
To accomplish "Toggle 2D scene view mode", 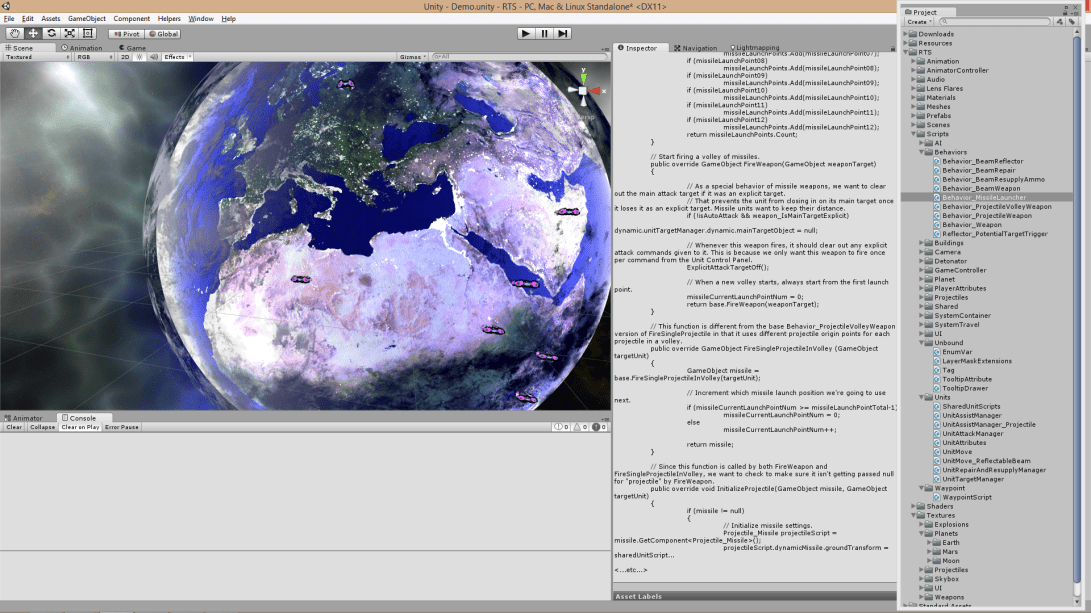I will (x=125, y=57).
